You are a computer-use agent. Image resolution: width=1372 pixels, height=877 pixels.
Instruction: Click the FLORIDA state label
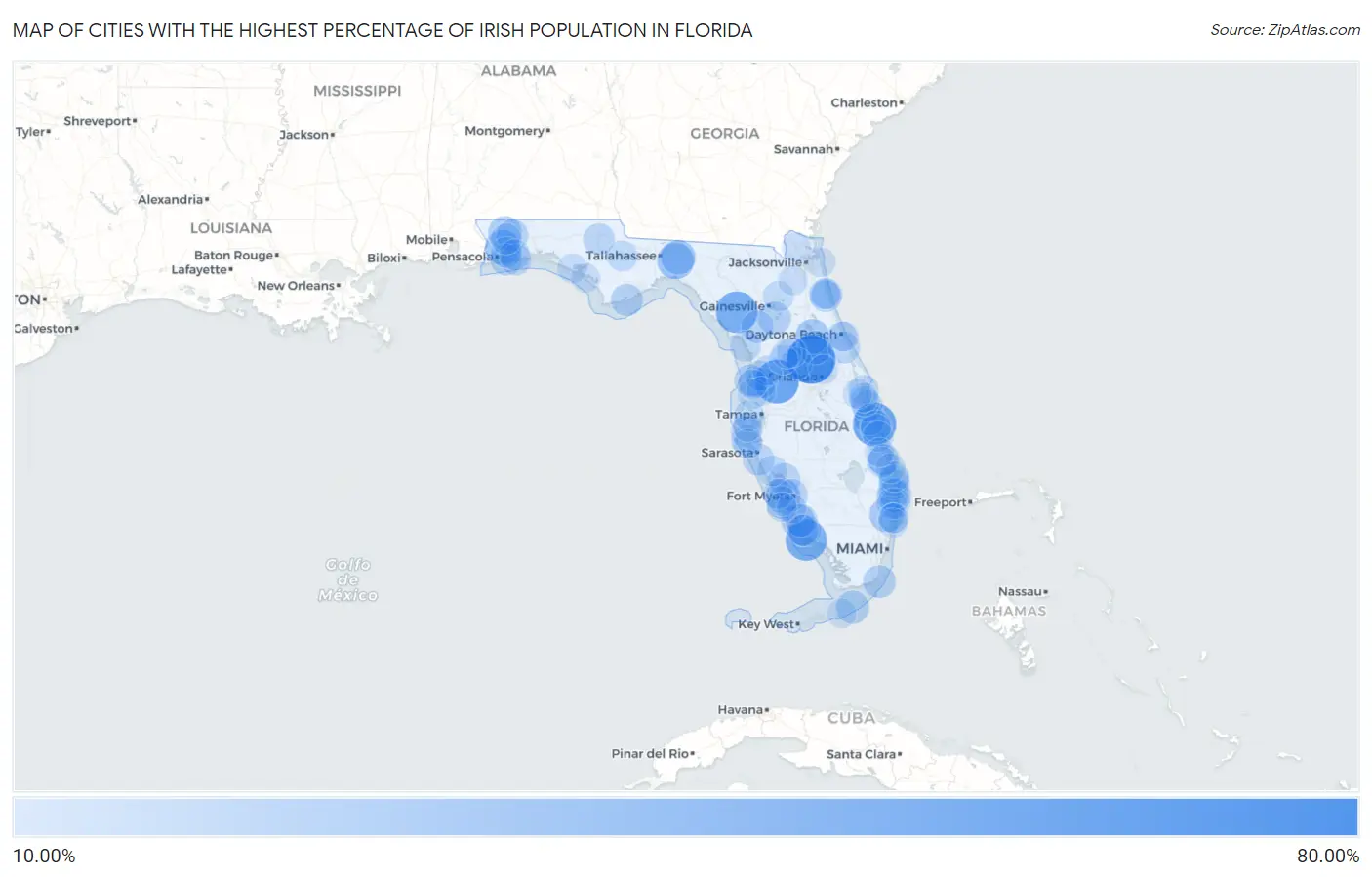click(x=817, y=426)
